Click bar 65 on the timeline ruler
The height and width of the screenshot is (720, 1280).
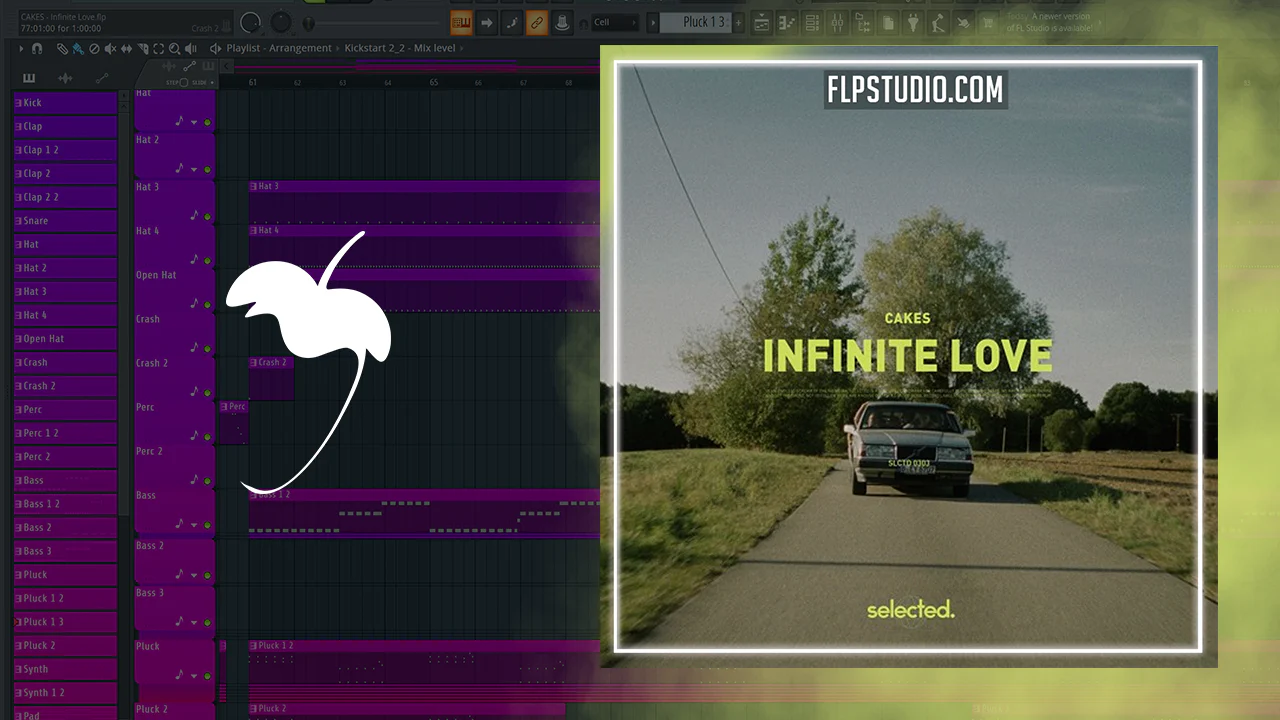click(433, 82)
